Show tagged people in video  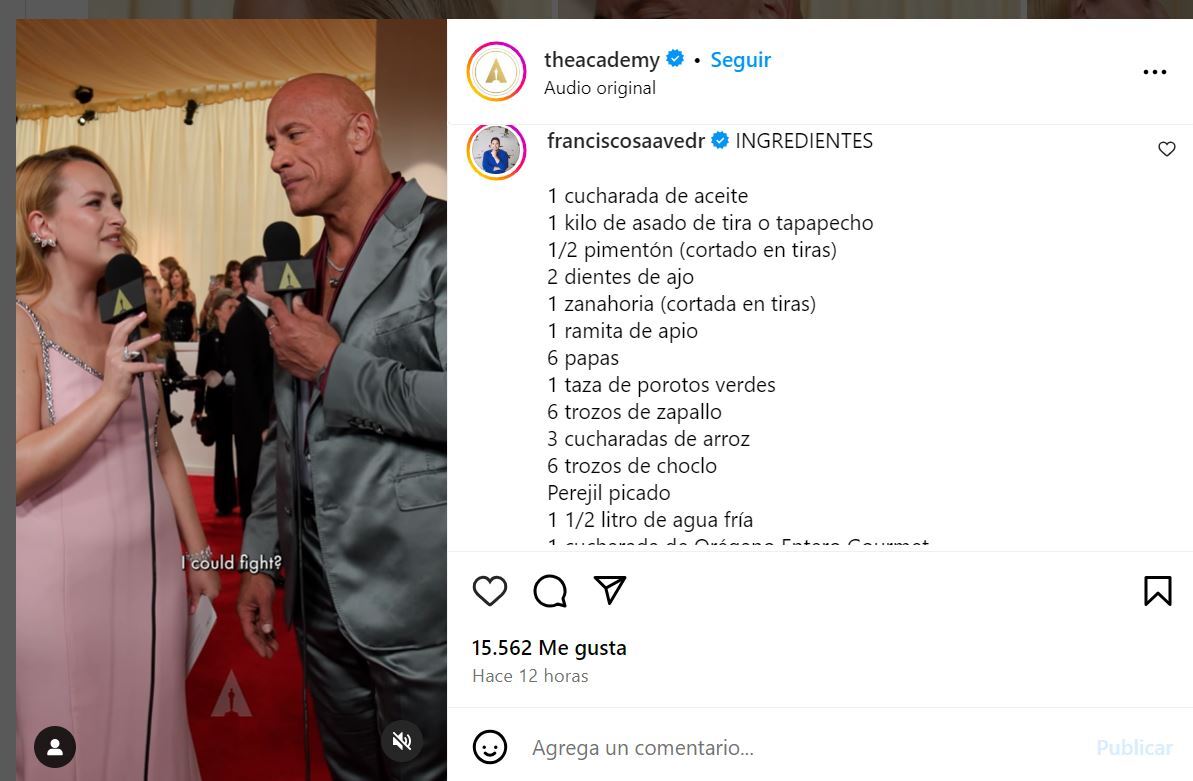pos(55,747)
